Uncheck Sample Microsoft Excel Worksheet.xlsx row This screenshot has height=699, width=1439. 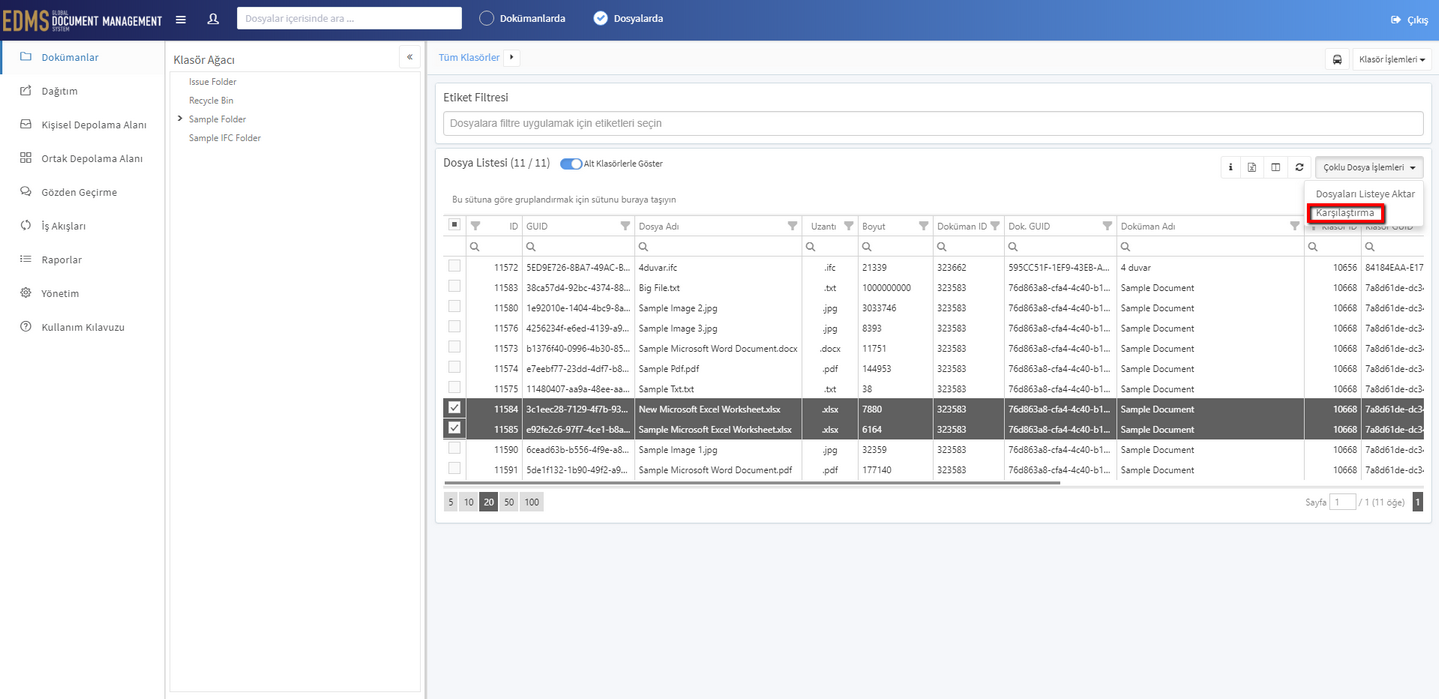455,428
